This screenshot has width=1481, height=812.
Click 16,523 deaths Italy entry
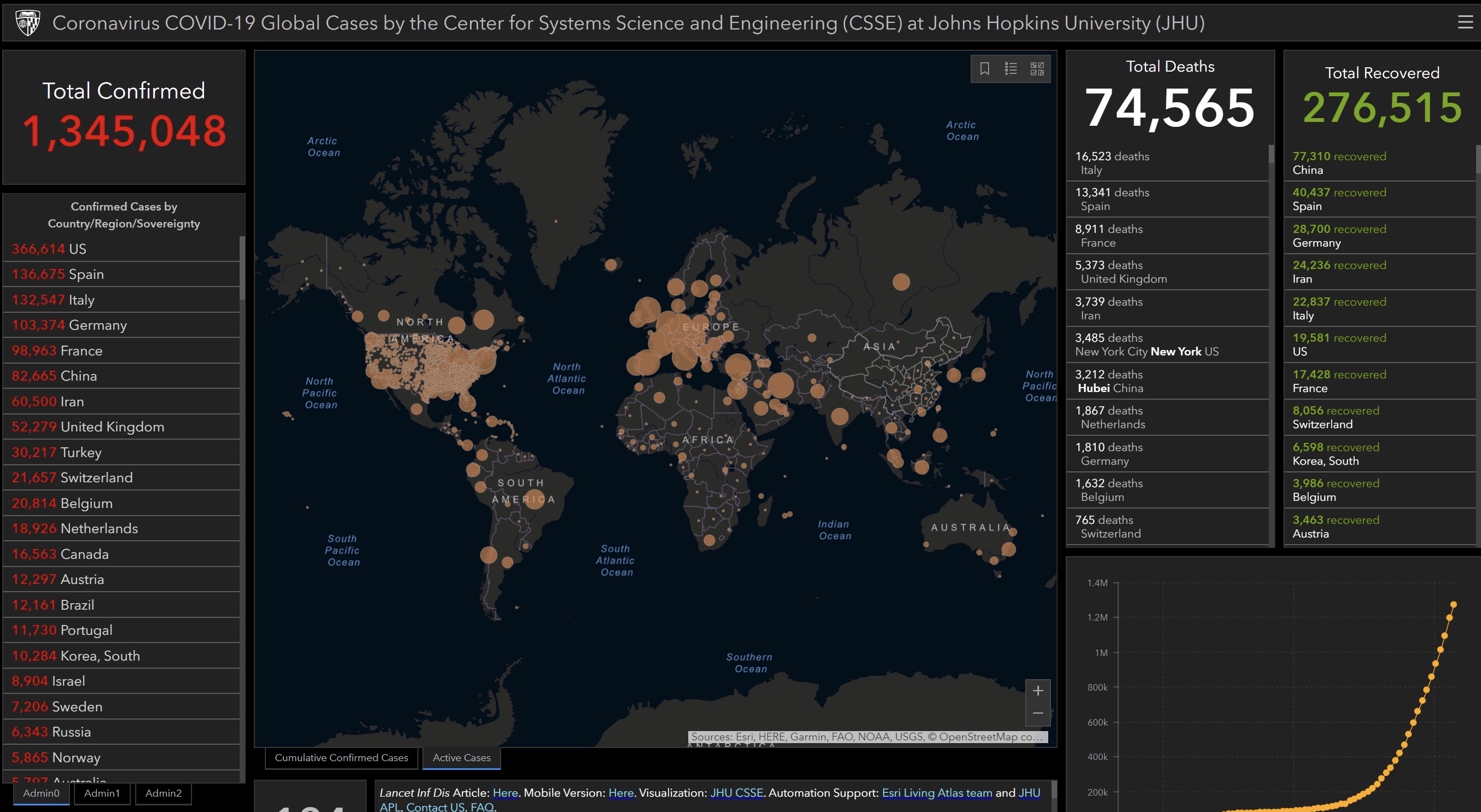click(x=1167, y=163)
